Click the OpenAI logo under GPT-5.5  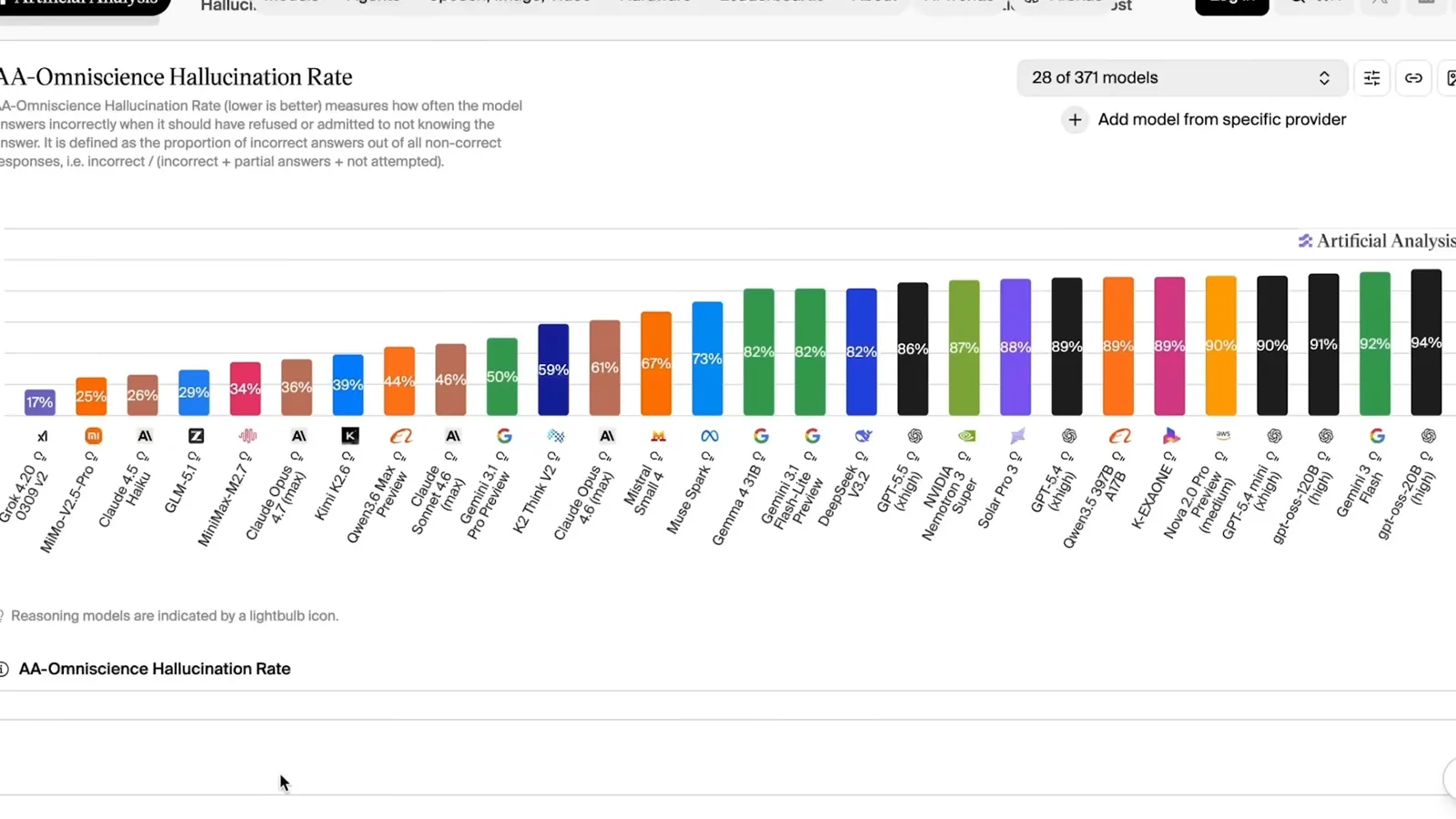tap(915, 436)
